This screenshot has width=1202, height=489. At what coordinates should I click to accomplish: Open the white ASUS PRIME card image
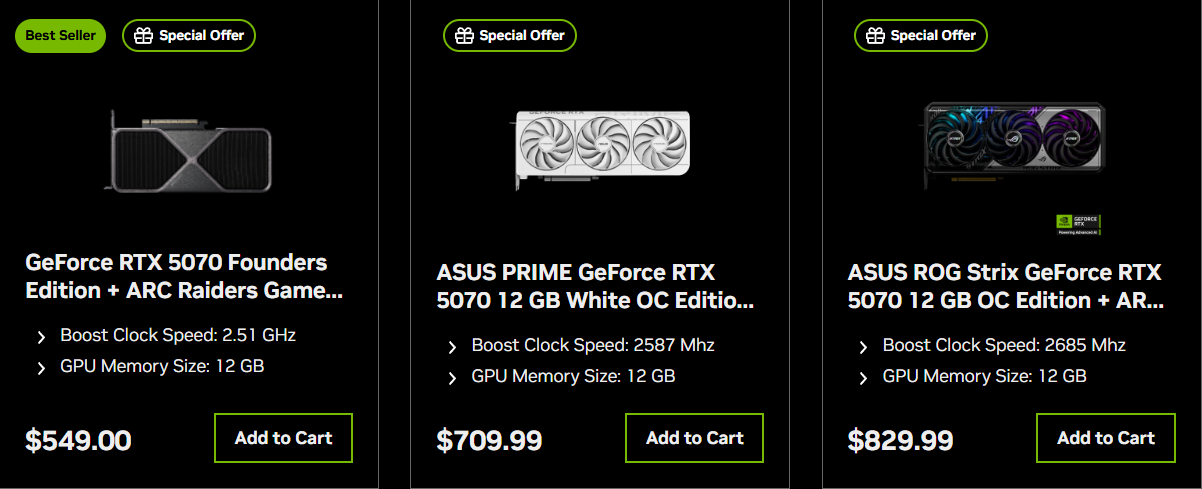600,147
